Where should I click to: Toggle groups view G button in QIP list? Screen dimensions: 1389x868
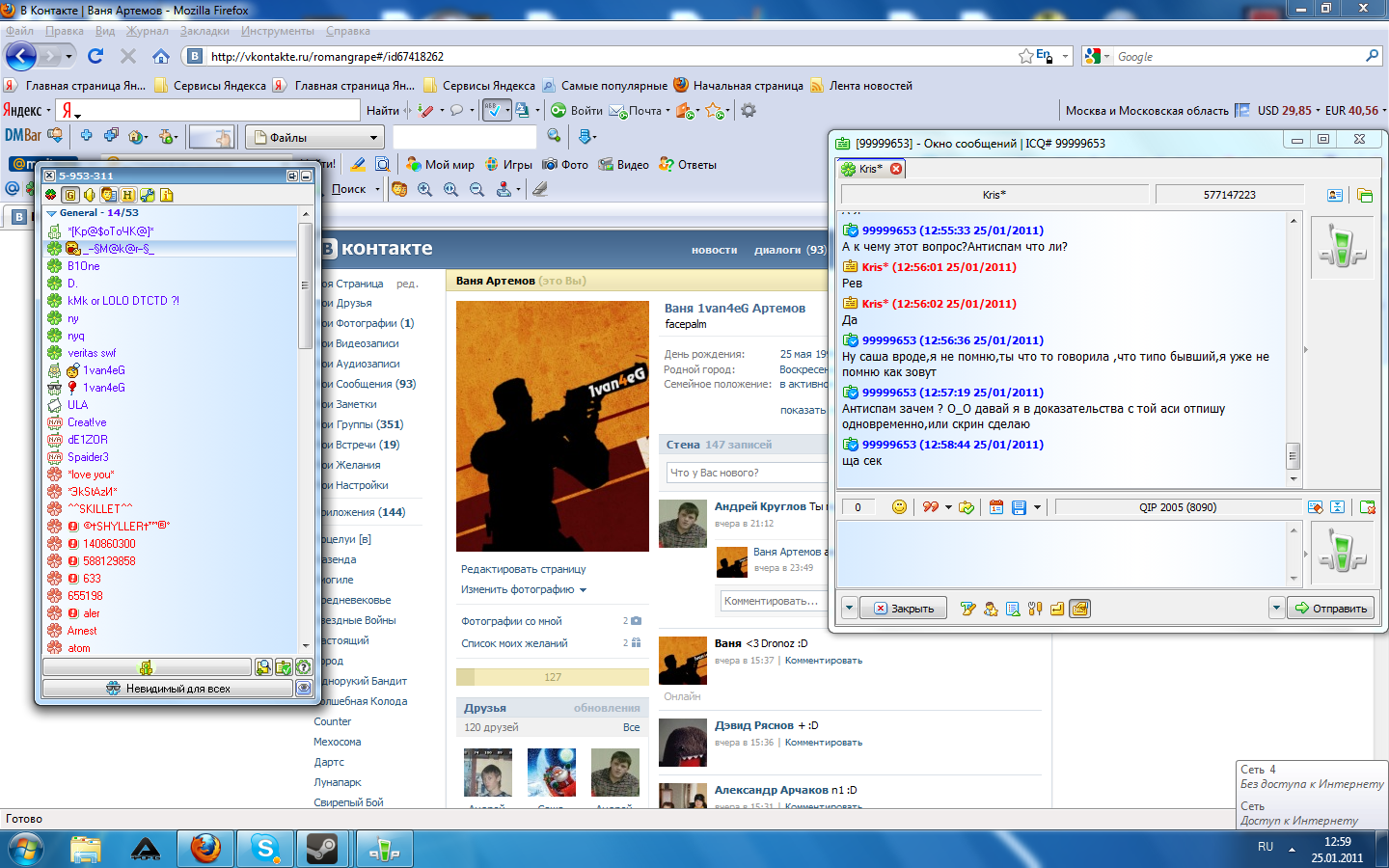pyautogui.click(x=70, y=195)
